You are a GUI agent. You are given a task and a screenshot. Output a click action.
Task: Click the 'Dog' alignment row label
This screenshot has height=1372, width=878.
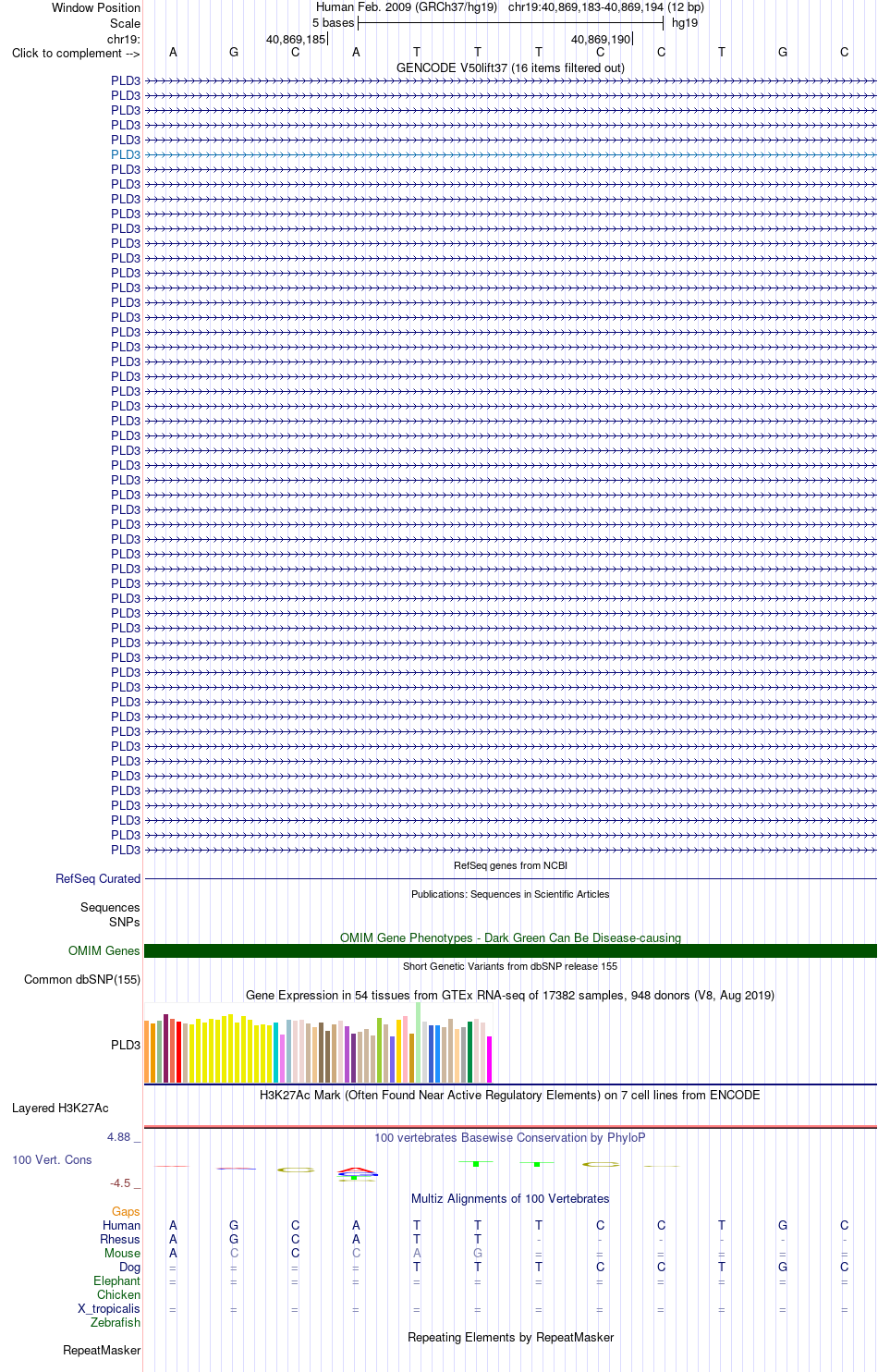[x=130, y=1268]
